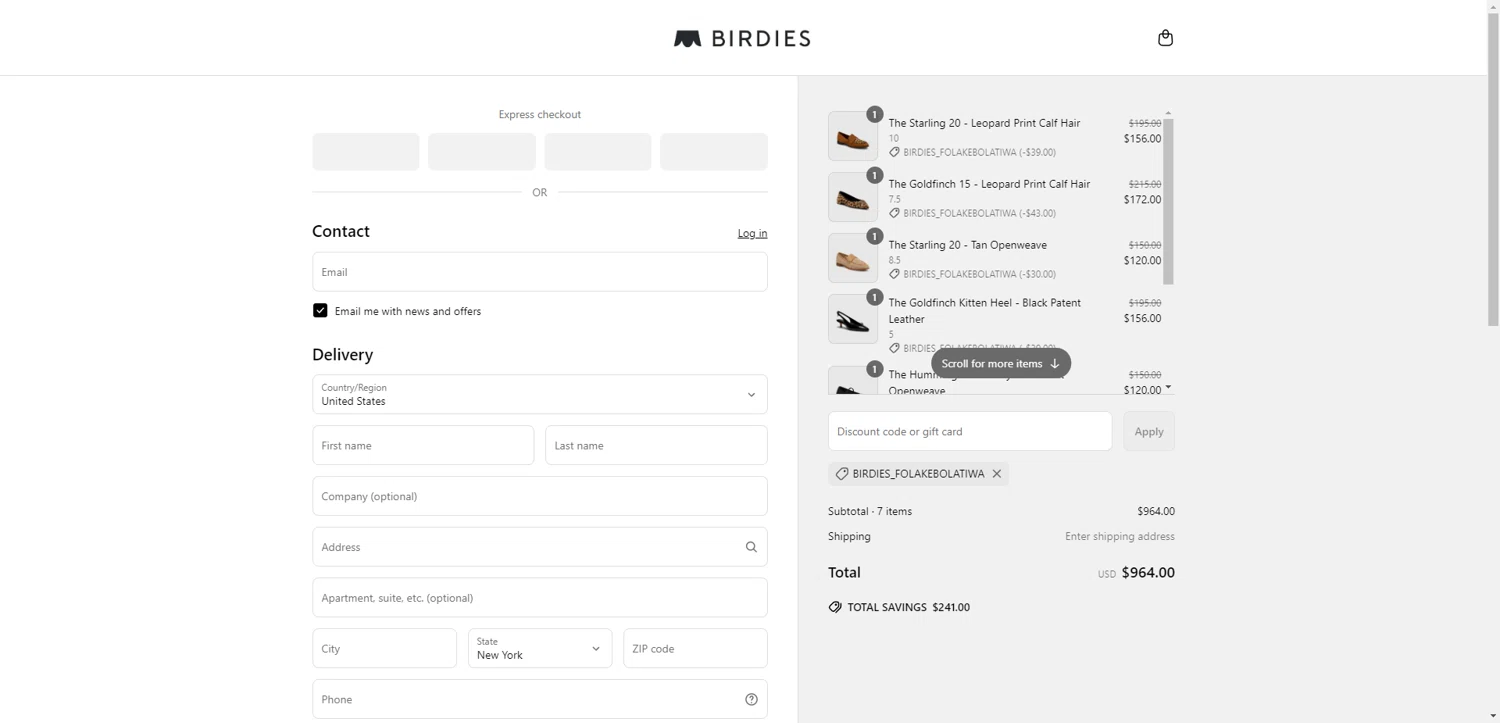Viewport: 1500px width, 723px height.
Task: Click the phone field help icon
Action: (x=751, y=700)
